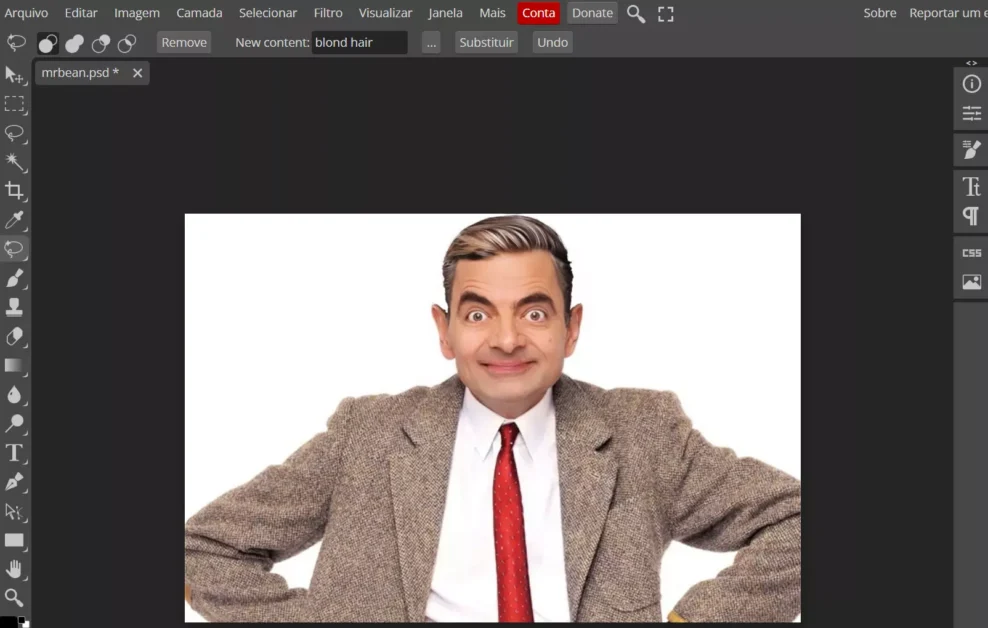Viewport: 988px width, 628px height.
Task: Open the image panel icon on right
Action: click(x=972, y=282)
